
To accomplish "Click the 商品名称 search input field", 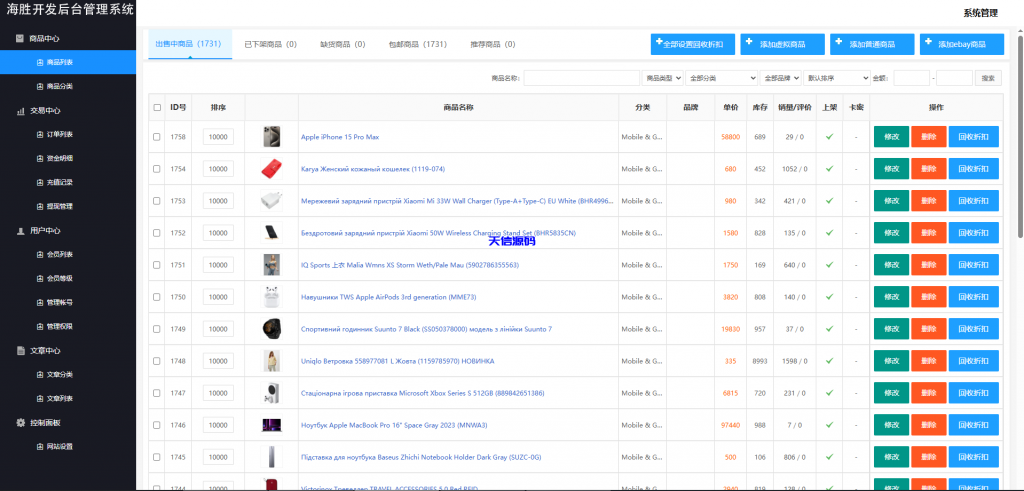I will point(581,78).
